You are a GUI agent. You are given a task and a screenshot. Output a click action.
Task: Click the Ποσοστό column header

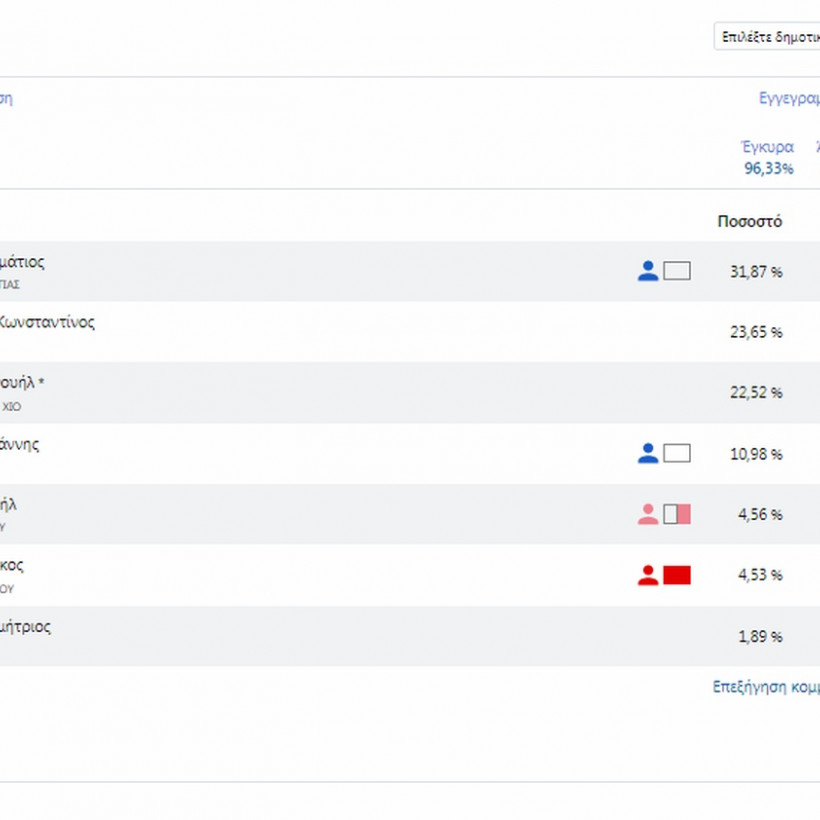[750, 222]
